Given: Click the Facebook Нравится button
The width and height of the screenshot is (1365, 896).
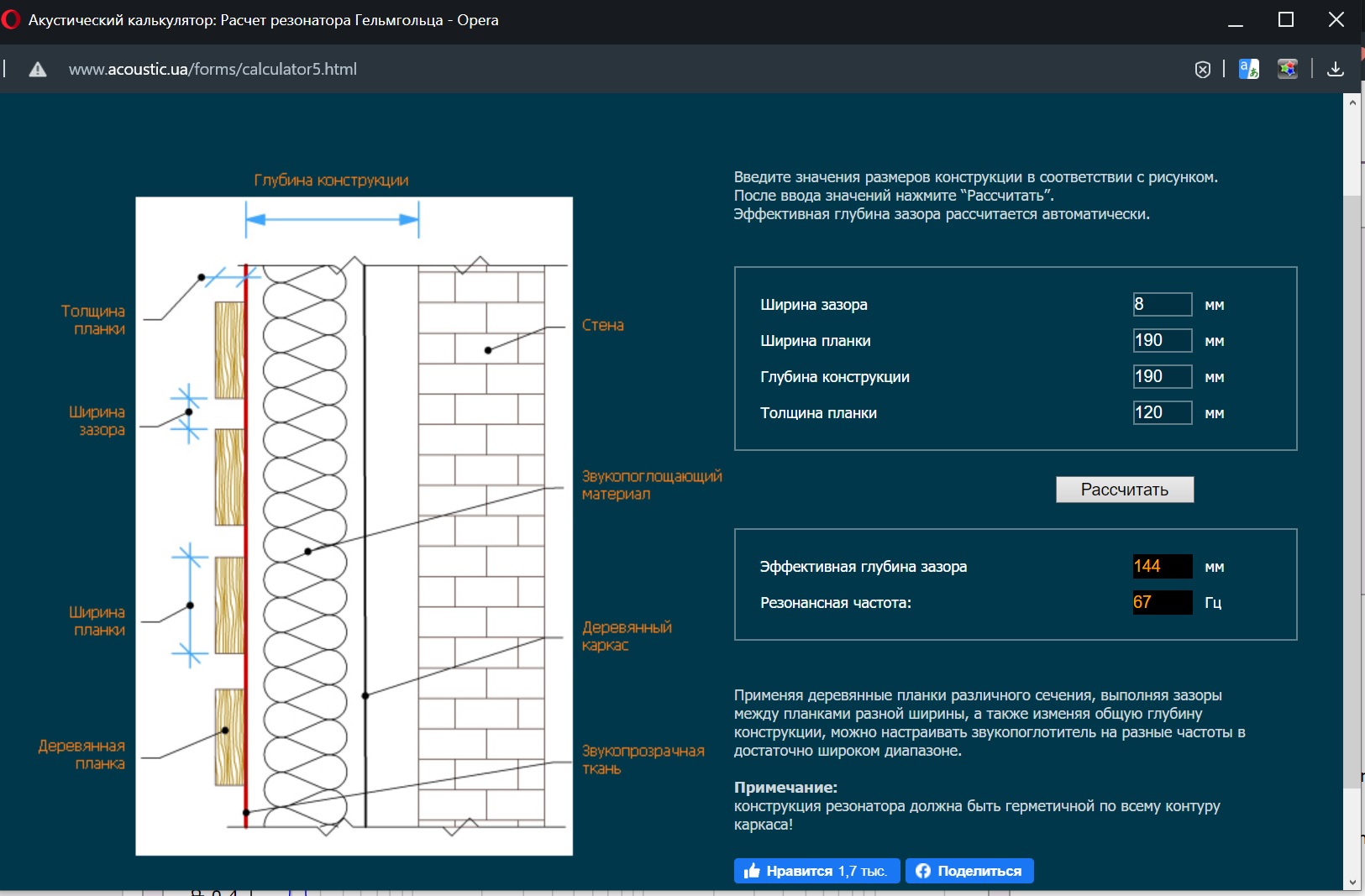Looking at the screenshot, I should click(x=816, y=871).
